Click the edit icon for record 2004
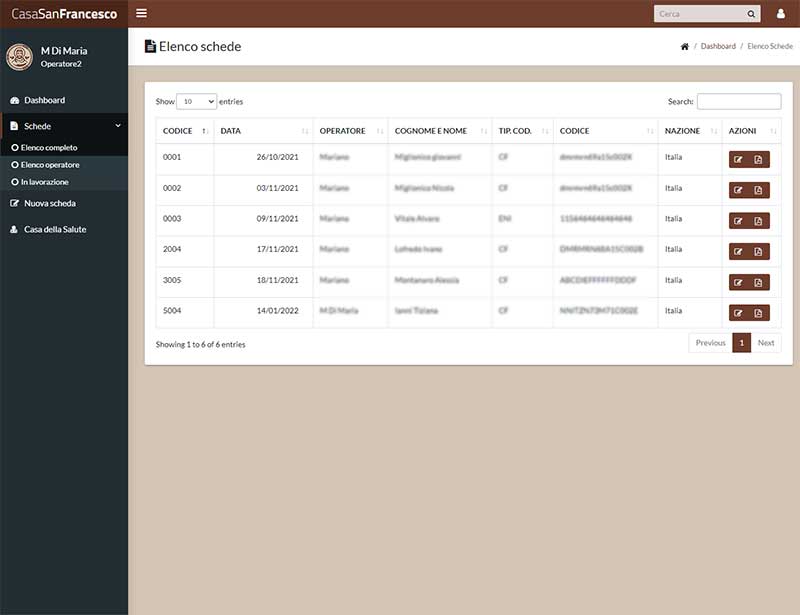Image resolution: width=800 pixels, height=615 pixels. point(738,252)
